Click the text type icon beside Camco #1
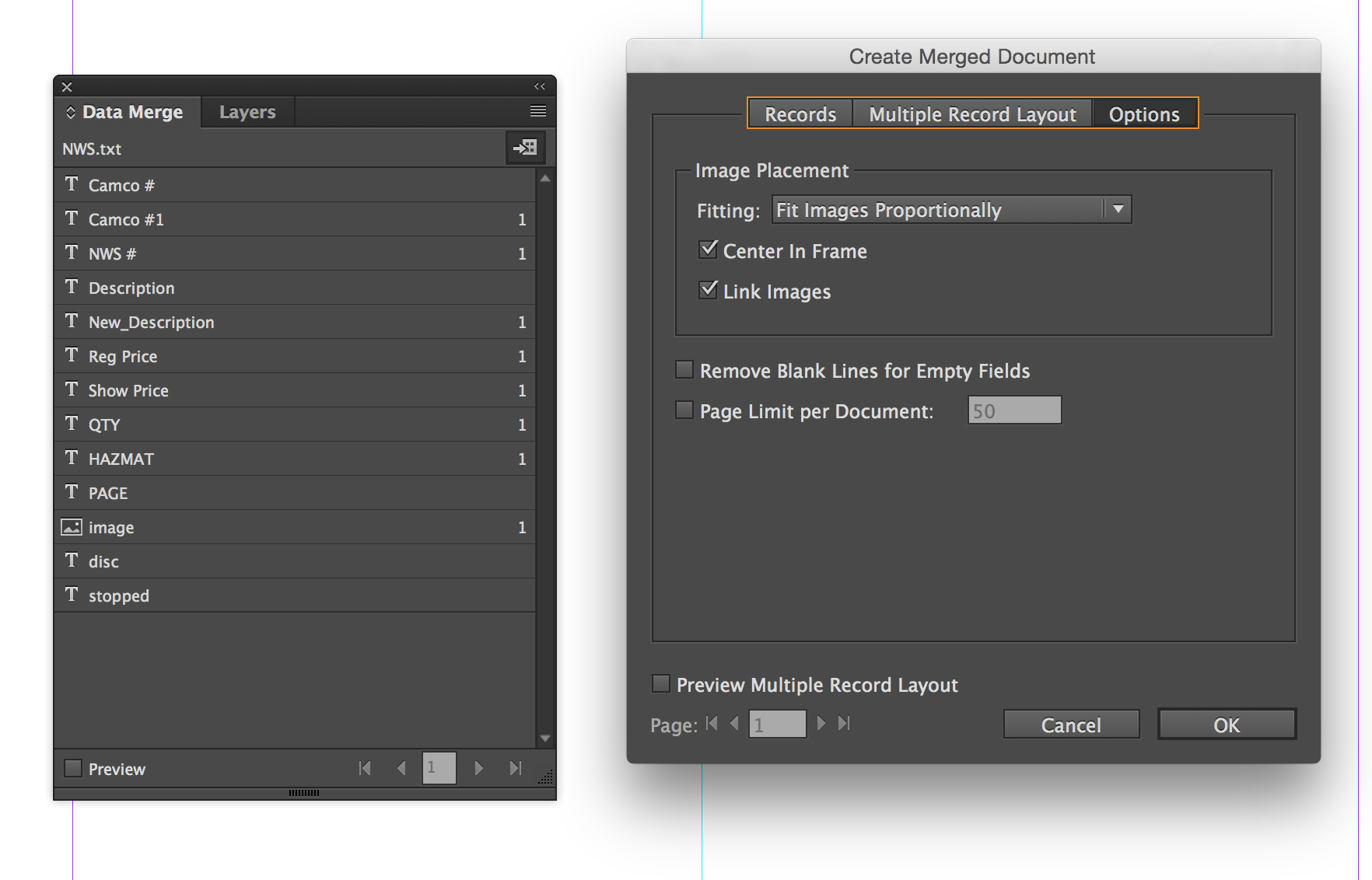1372x880 pixels. coord(72,218)
